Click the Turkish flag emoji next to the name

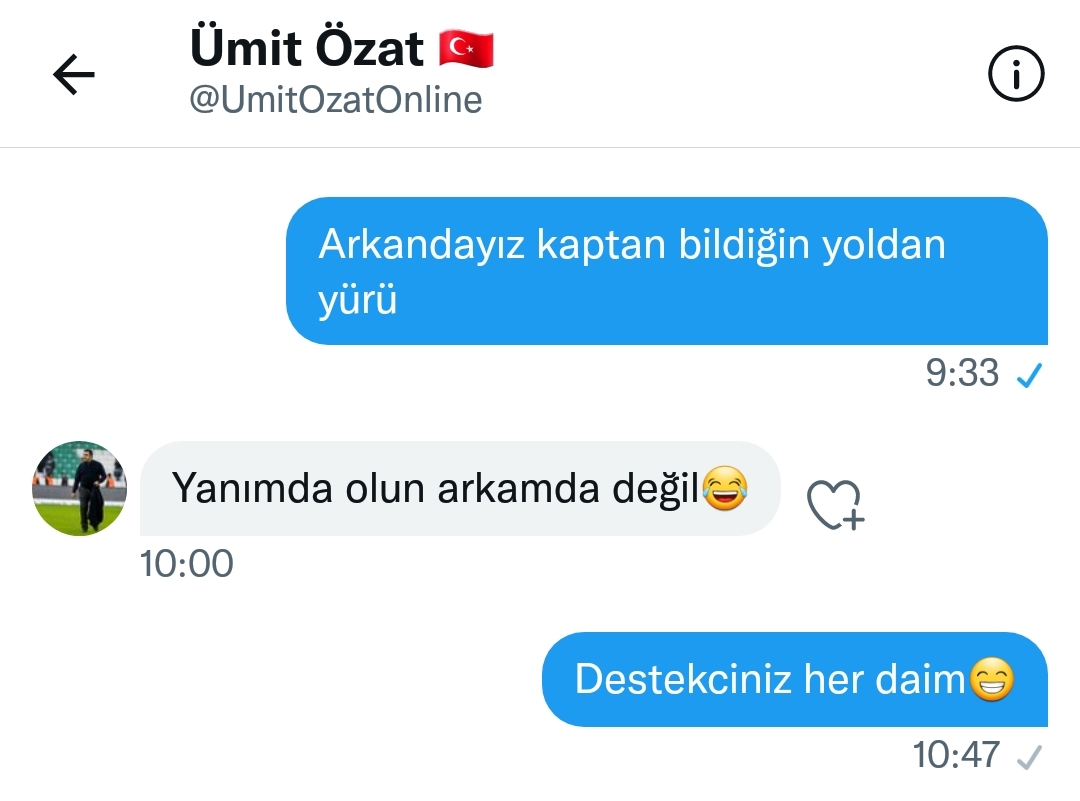pos(466,49)
